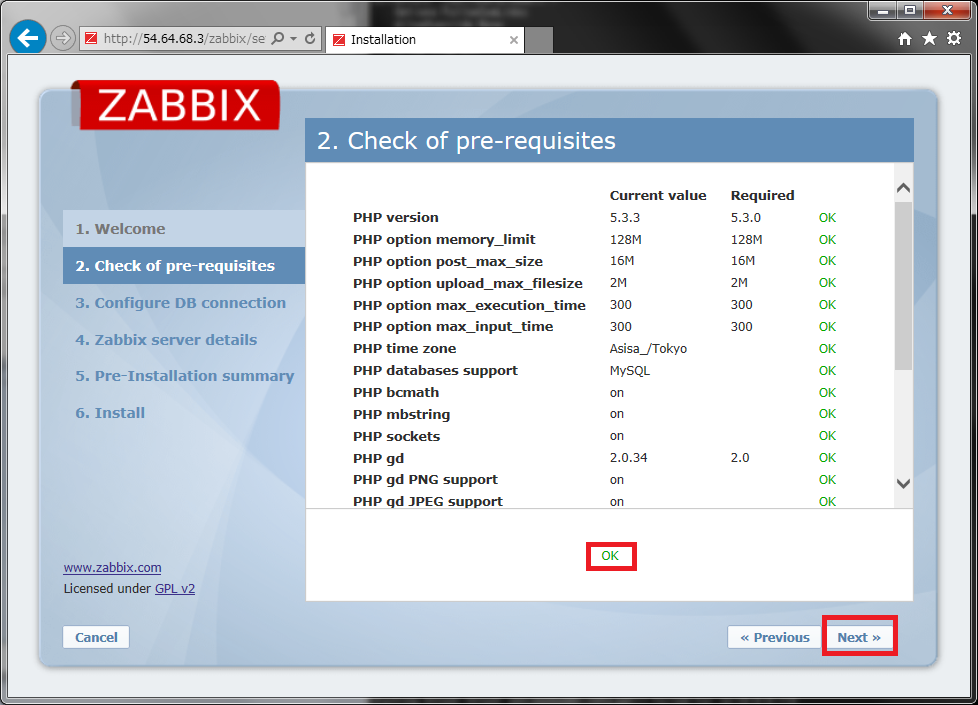
Task: Open a new blank tab
Action: click(539, 40)
